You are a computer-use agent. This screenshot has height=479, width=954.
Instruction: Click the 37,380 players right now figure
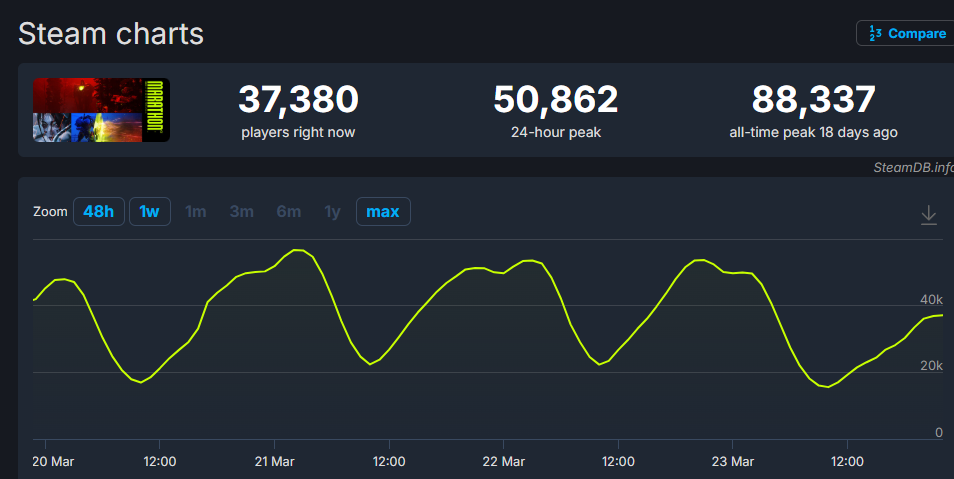pos(298,99)
